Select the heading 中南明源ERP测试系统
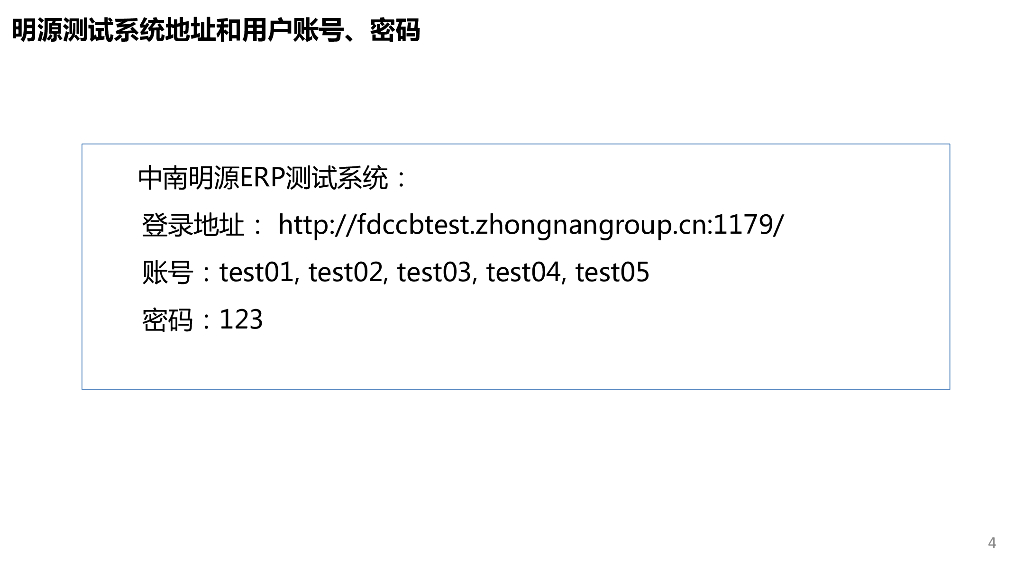Viewport: 1024px width, 575px height. (272, 179)
